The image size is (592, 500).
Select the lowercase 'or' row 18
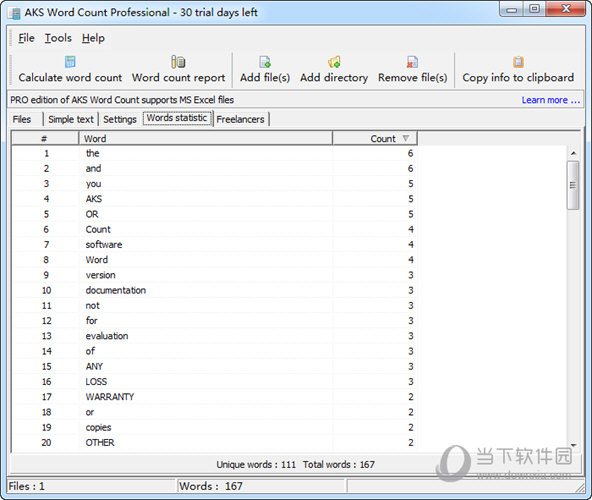(214, 412)
